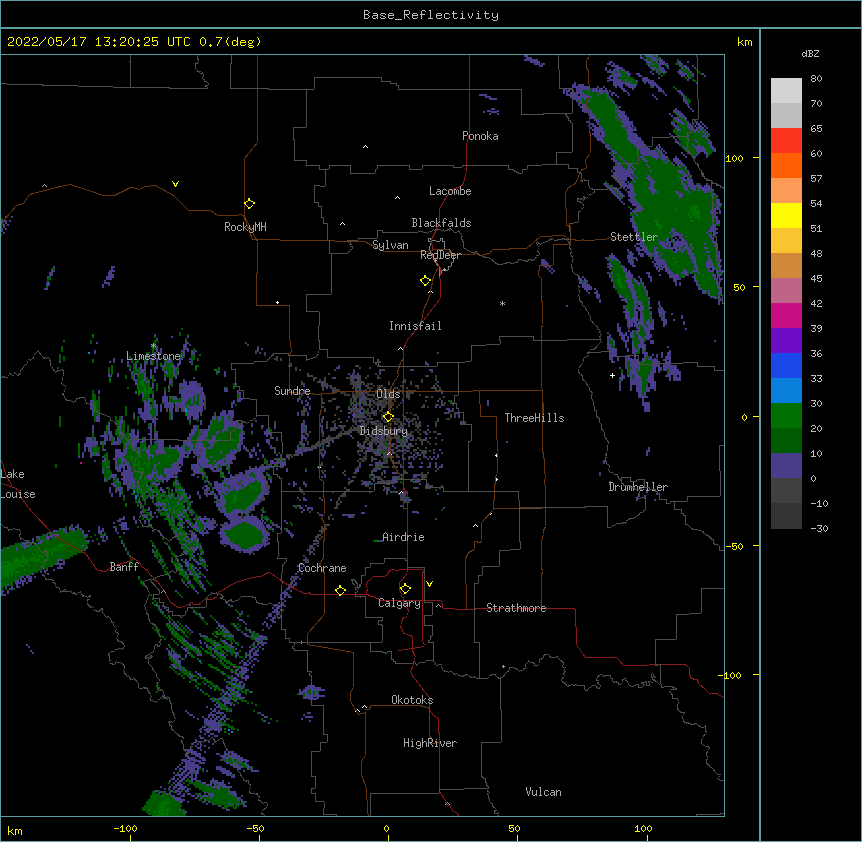Click the ThreeHills town label
This screenshot has width=862, height=842.
(534, 418)
